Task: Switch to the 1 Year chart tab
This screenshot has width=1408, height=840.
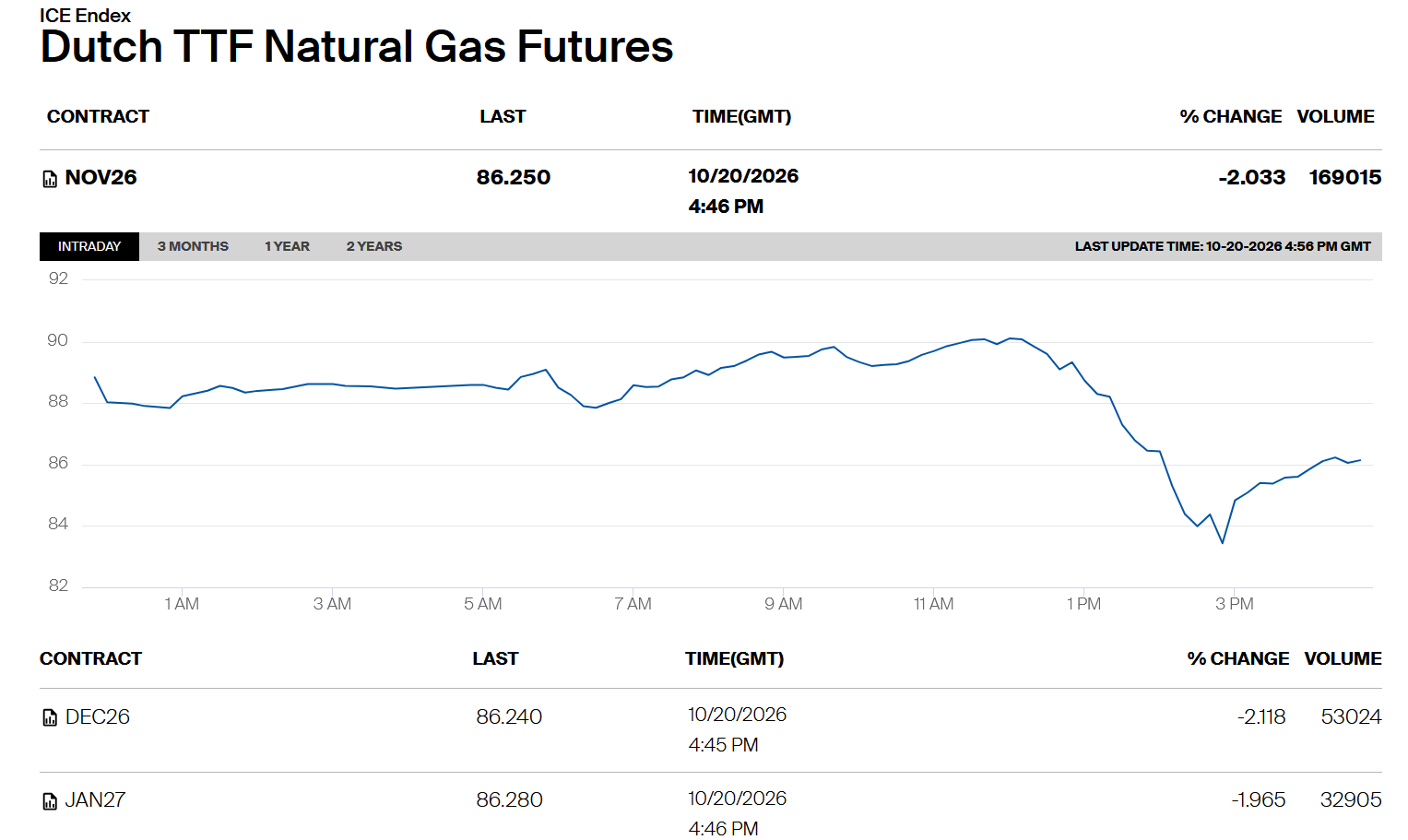Action: [x=287, y=246]
